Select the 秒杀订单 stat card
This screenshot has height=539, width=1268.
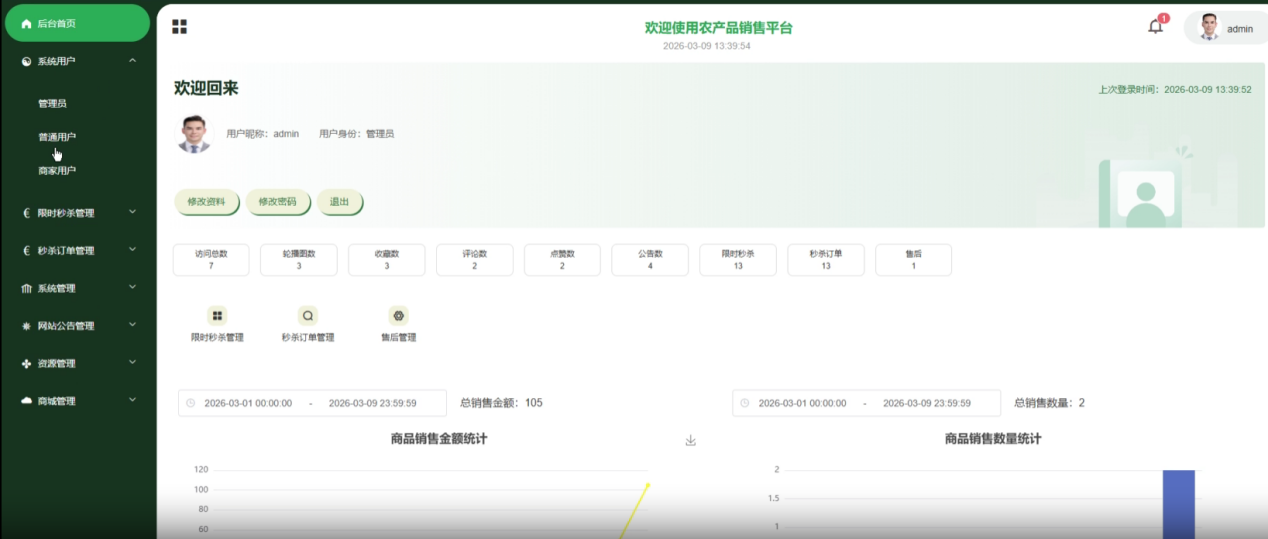click(826, 260)
